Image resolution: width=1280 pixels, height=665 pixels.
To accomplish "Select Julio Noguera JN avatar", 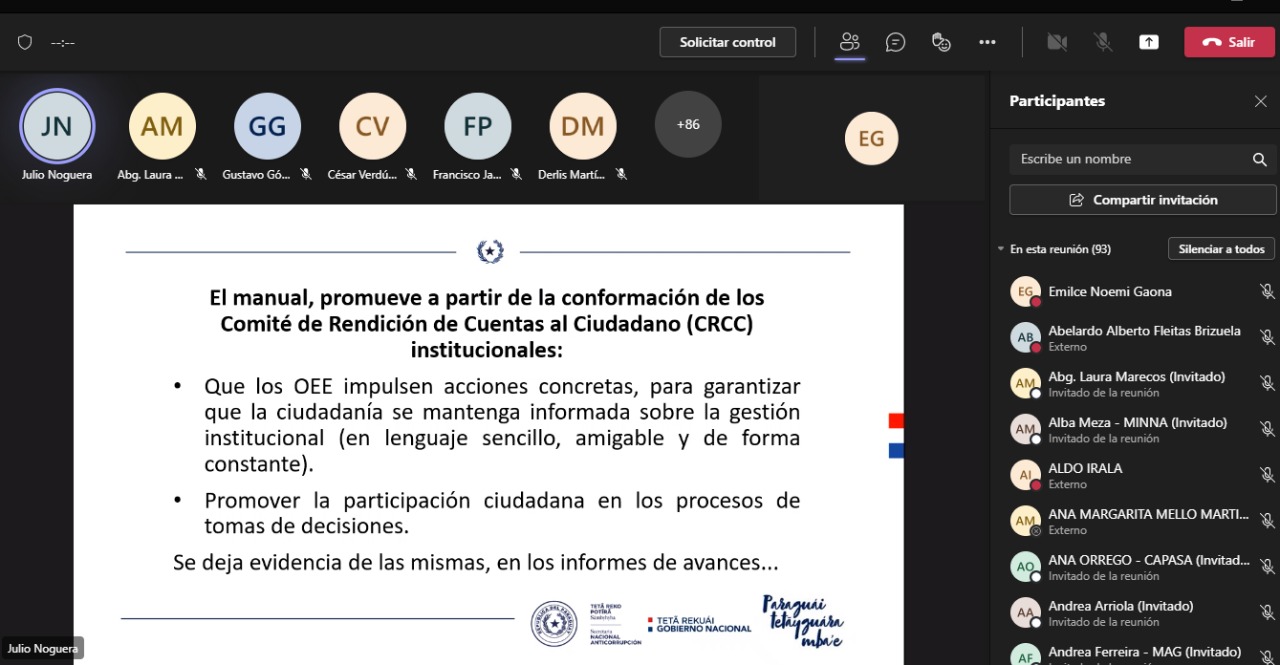I will [x=57, y=126].
